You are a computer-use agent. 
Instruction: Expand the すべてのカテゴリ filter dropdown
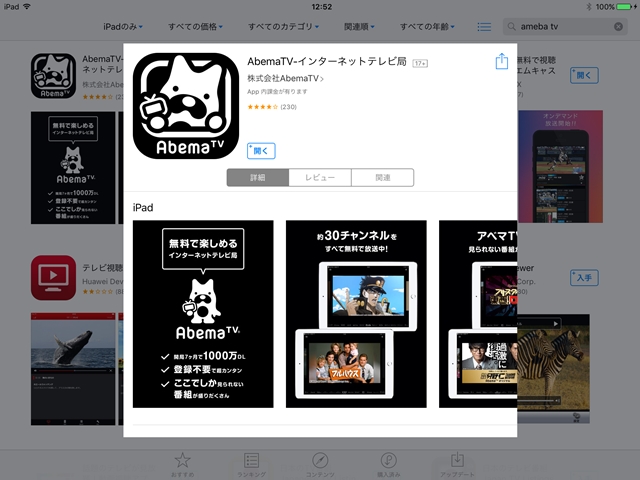pyautogui.click(x=284, y=27)
